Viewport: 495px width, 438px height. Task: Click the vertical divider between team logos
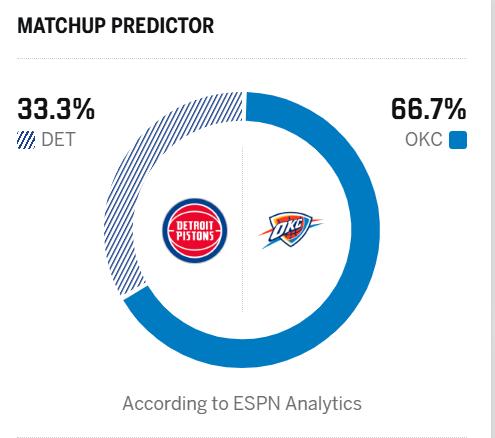(243, 228)
